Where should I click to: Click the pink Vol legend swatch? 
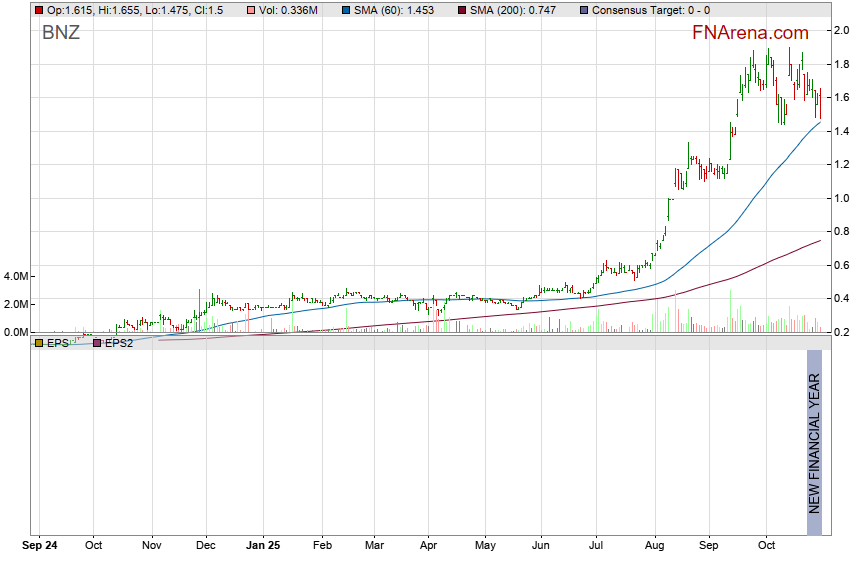click(236, 10)
